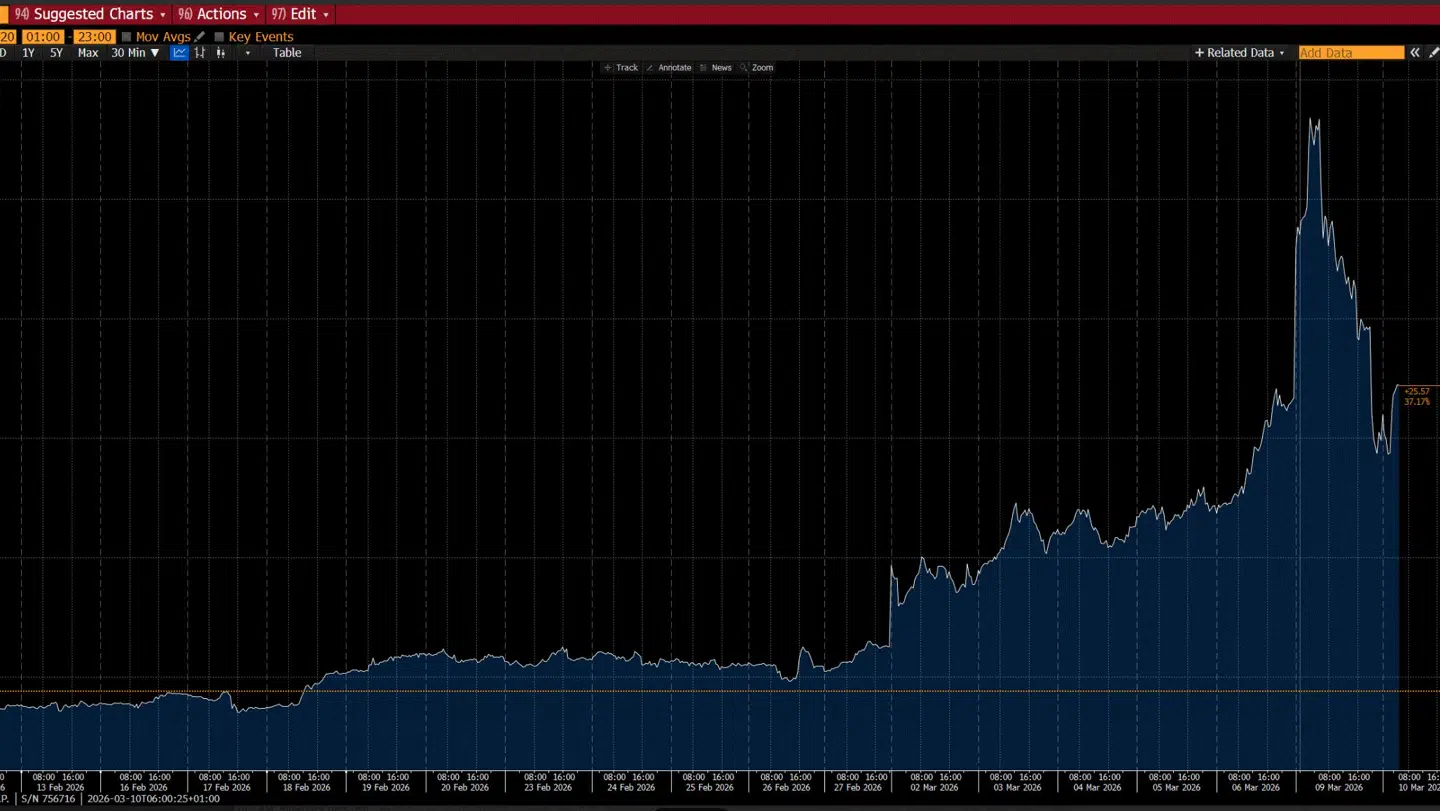Click the Add Data input field
The image size is (1440, 811).
coord(1350,53)
